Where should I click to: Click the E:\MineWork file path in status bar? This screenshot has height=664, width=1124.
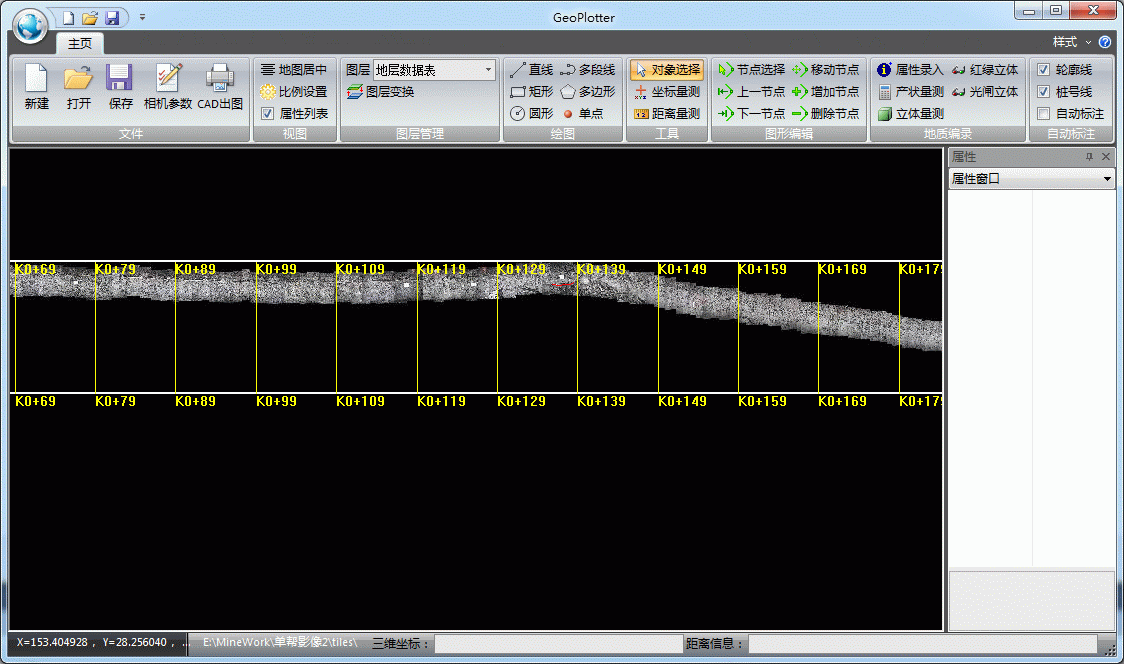pyautogui.click(x=280, y=642)
